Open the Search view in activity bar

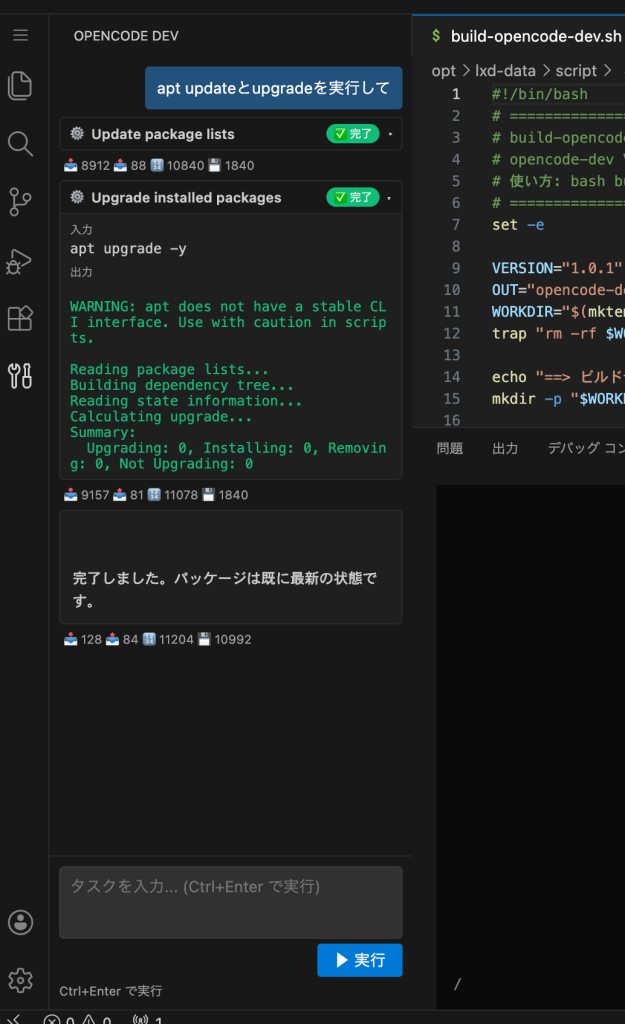pos(20,144)
